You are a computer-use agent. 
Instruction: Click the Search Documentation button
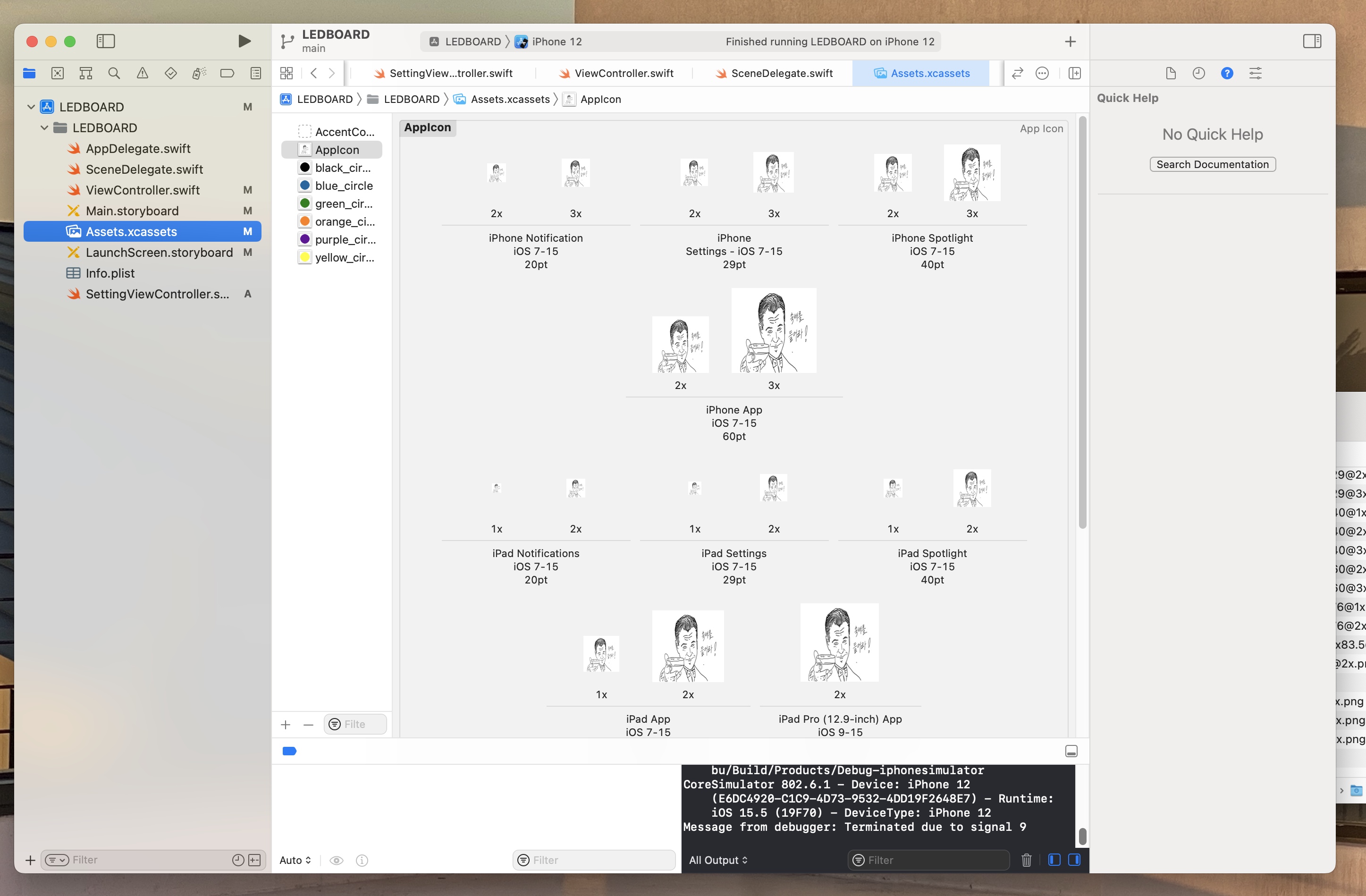[1212, 164]
